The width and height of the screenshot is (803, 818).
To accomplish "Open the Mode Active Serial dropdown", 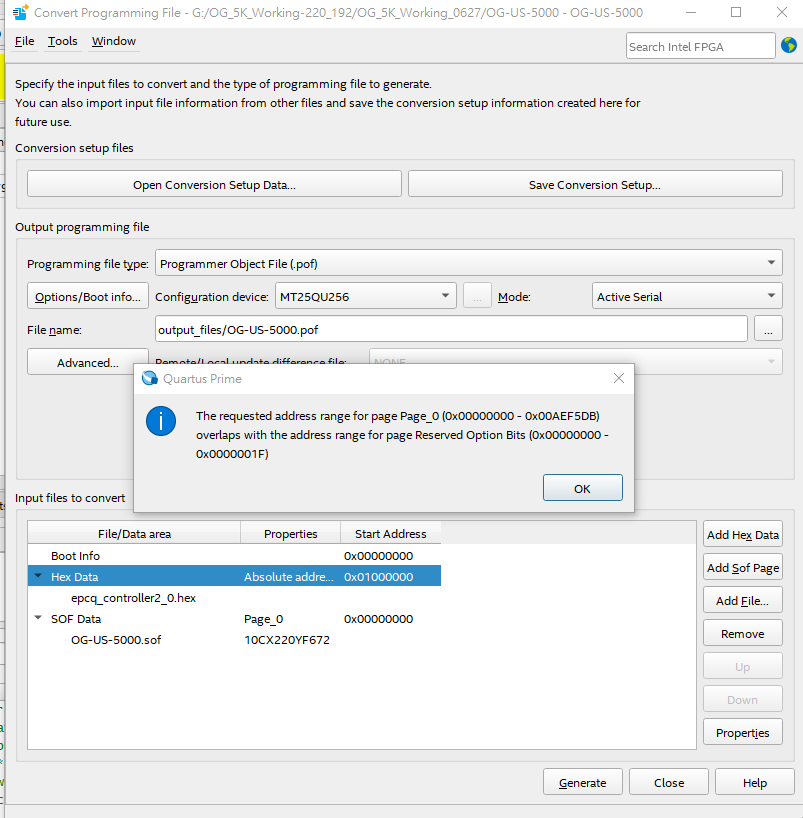I will (x=687, y=296).
